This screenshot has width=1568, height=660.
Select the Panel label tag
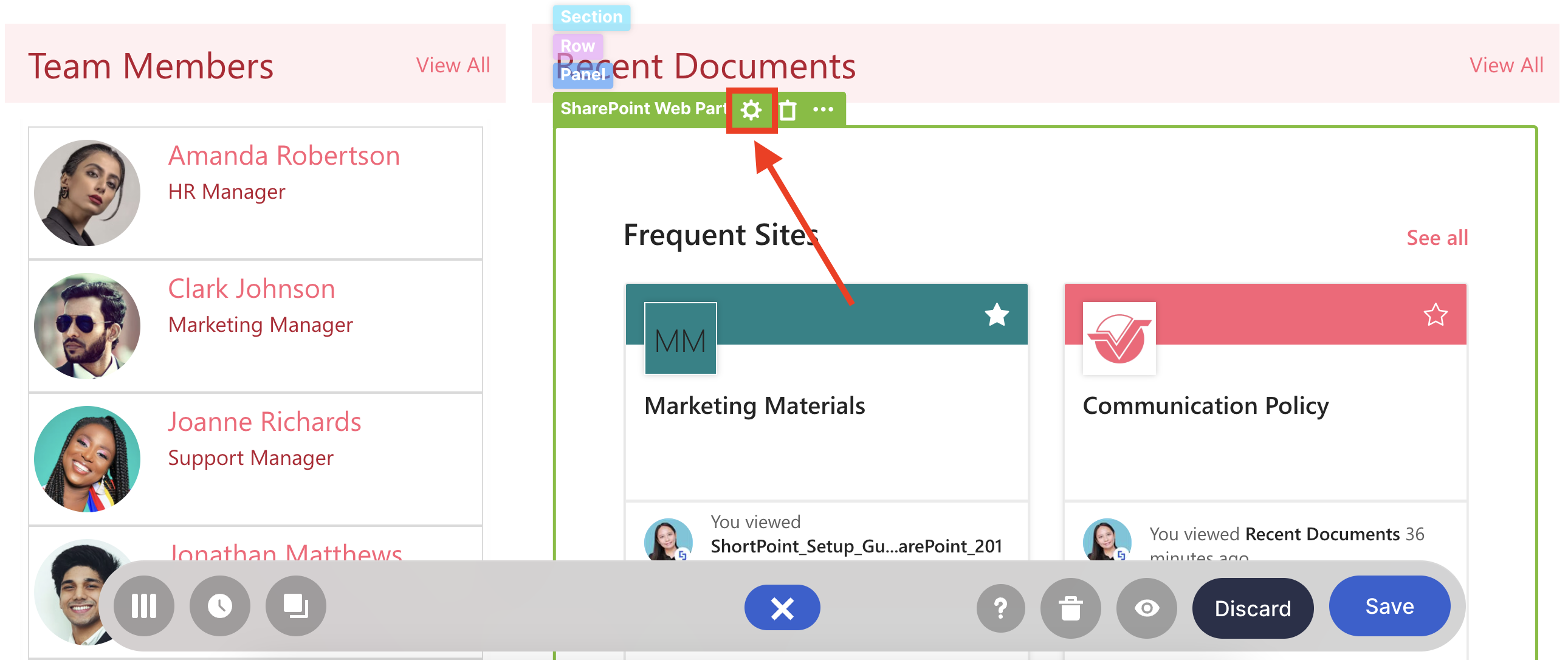pyautogui.click(x=582, y=74)
